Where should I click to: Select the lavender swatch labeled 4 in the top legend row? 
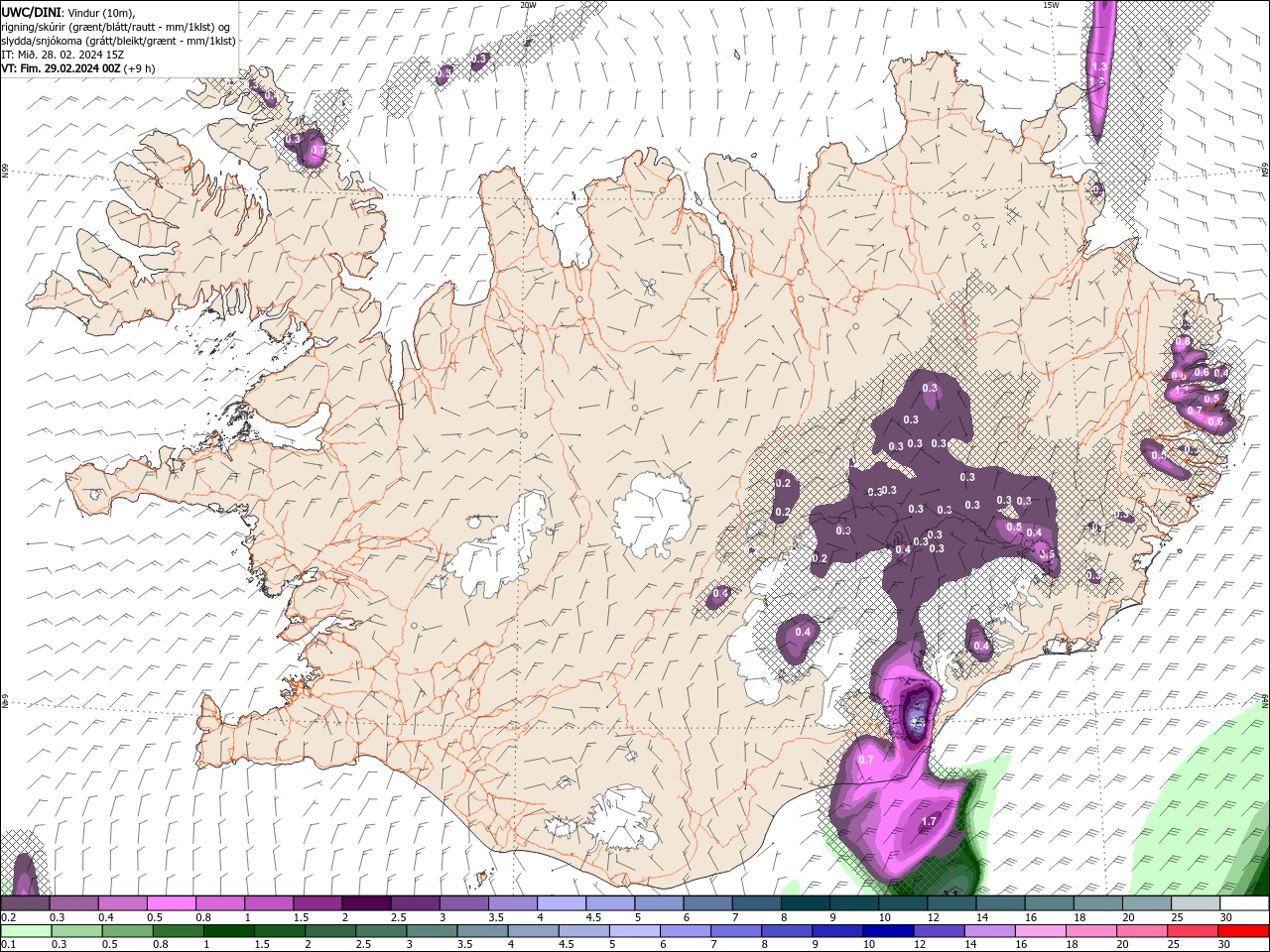[x=560, y=903]
